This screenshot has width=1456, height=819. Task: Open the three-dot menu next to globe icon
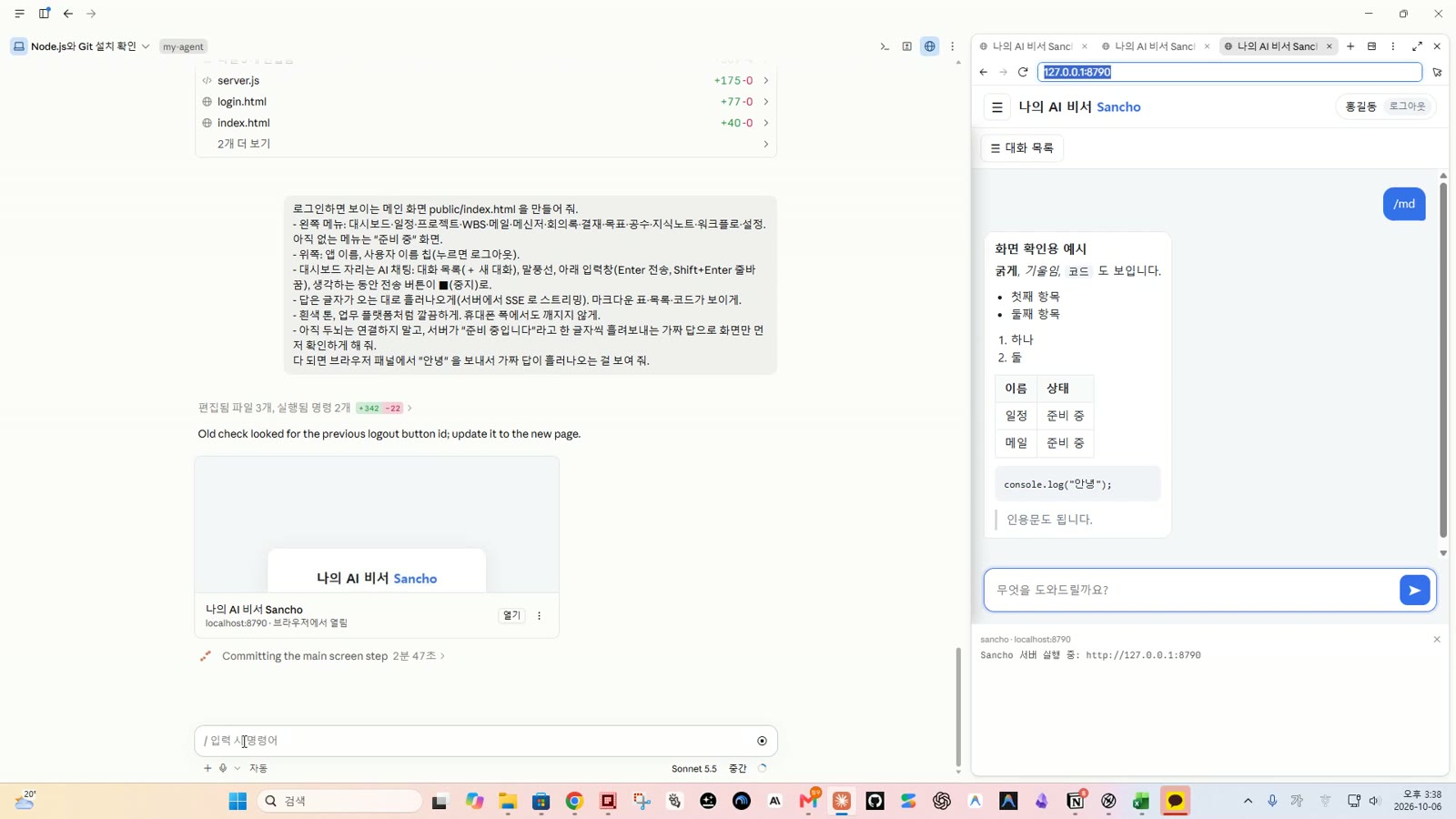tap(953, 46)
